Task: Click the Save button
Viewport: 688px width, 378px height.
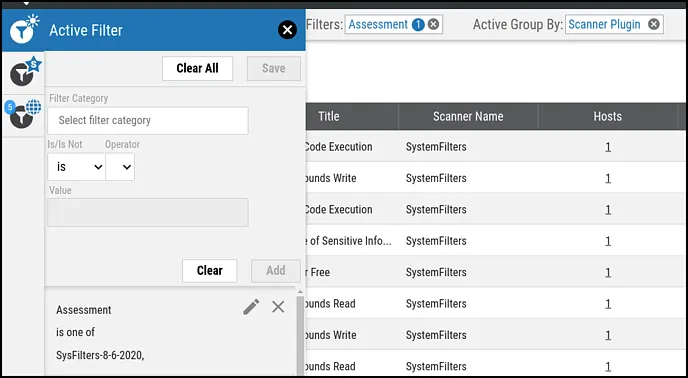Action: pyautogui.click(x=274, y=68)
